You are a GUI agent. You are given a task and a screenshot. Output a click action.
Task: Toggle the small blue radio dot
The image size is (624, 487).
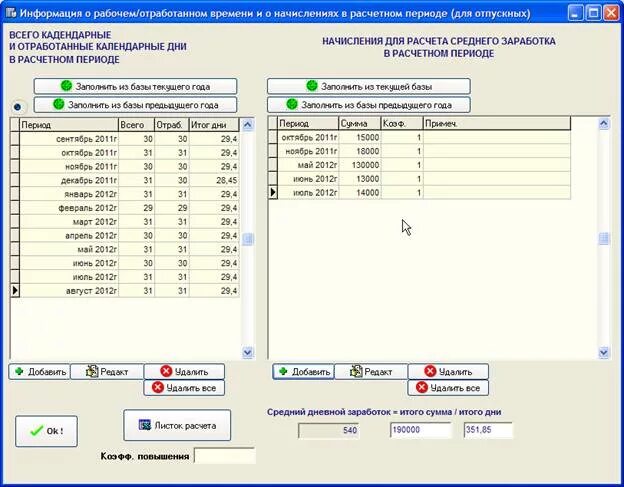point(17,107)
